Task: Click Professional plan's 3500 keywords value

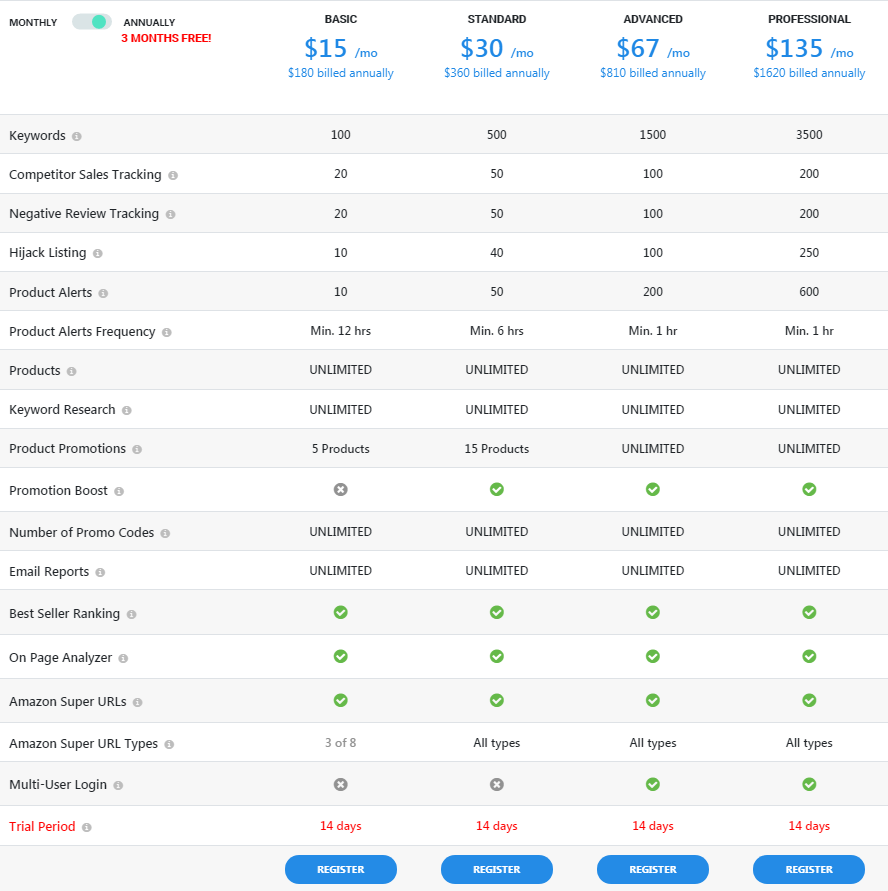Action: pos(809,135)
